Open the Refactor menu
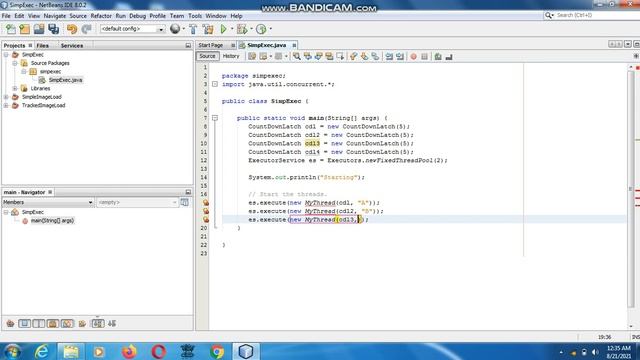 101,16
